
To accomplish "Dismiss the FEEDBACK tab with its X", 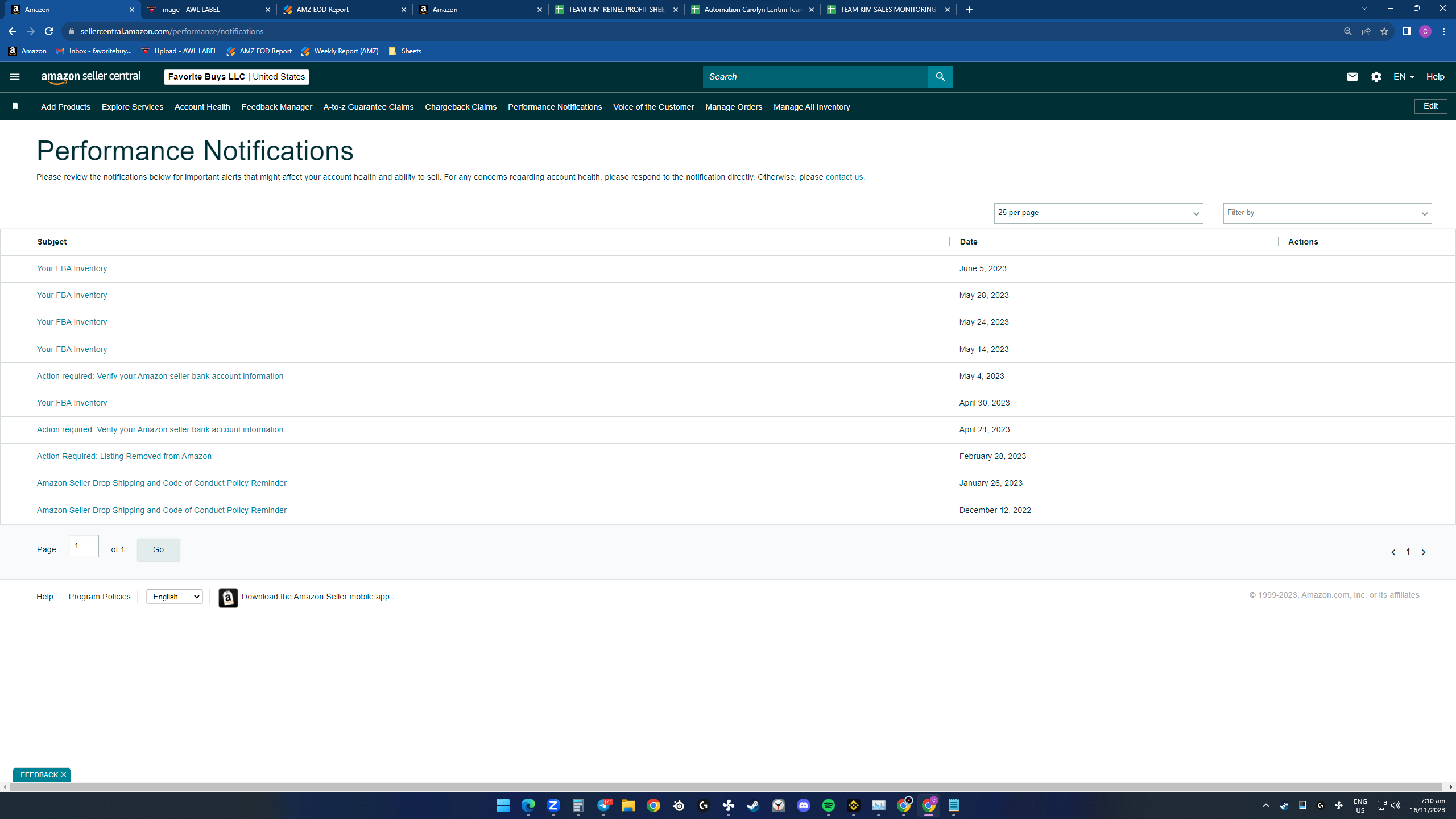I will (x=64, y=775).
